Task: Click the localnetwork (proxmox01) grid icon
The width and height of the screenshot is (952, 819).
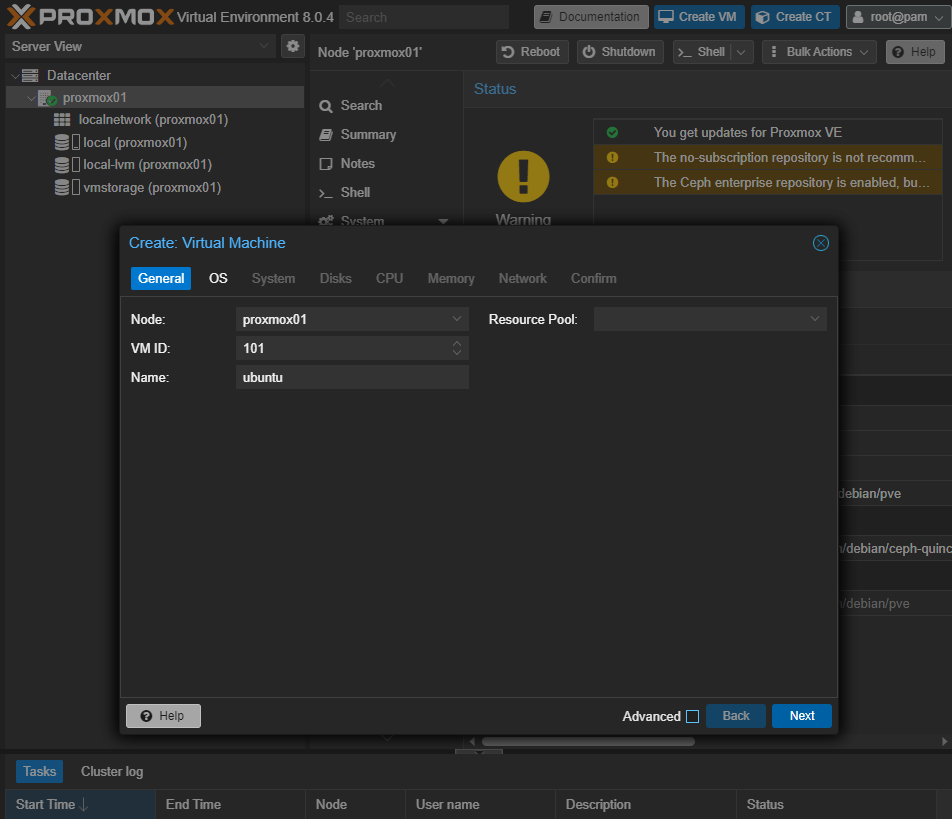Action: [62, 120]
